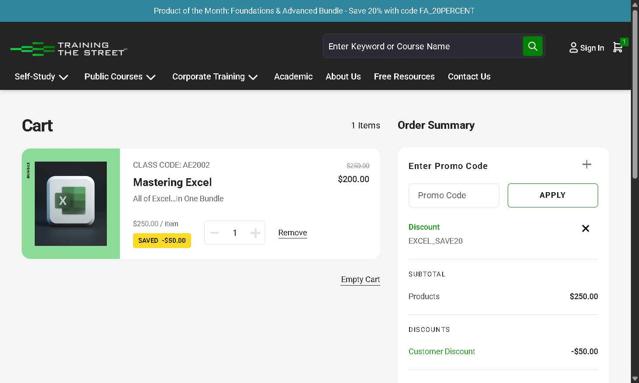Open the Contact Us page
639x383 pixels.
469,77
